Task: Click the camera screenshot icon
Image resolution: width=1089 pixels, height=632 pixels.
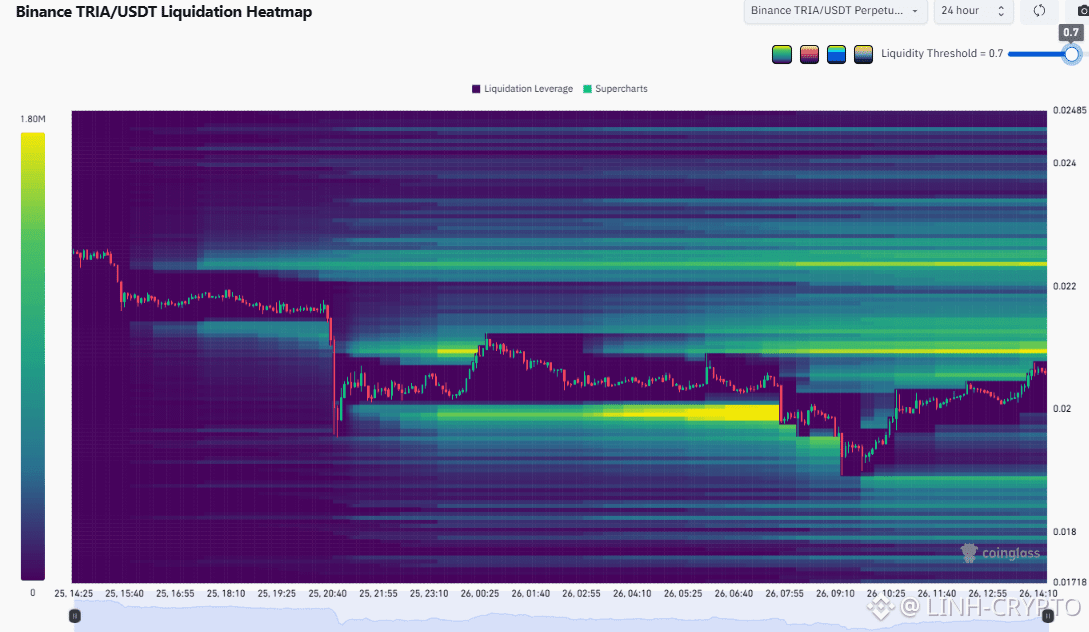Action: tap(1082, 10)
